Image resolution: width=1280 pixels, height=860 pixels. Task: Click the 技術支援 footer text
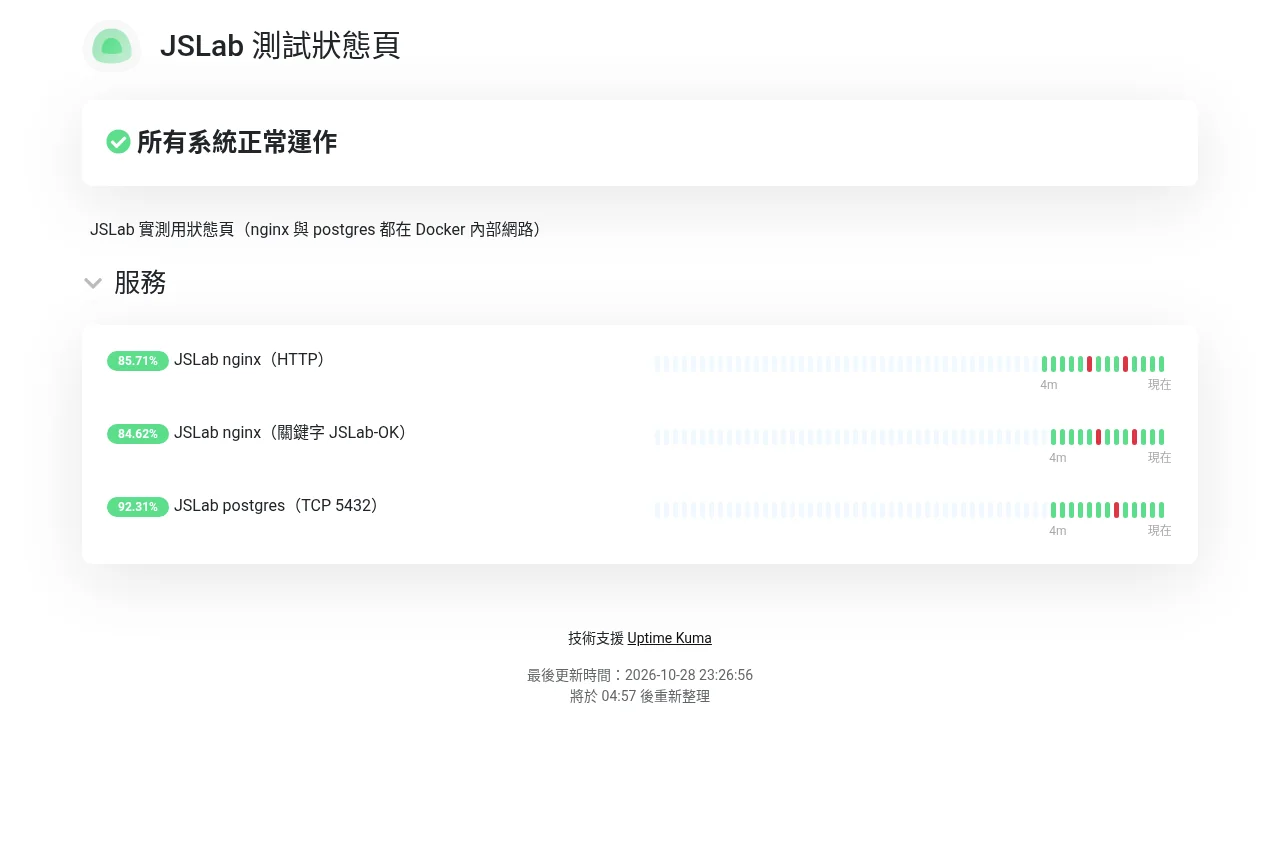point(596,638)
